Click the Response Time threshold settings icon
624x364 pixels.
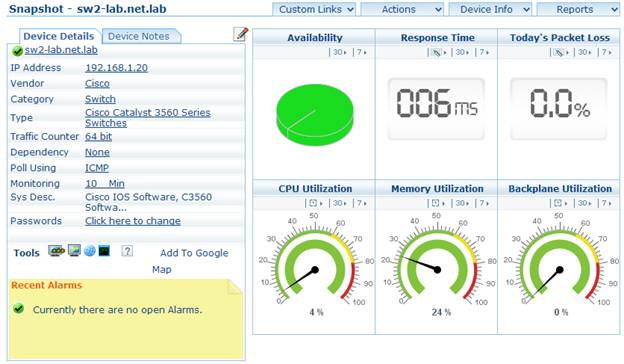[x=437, y=52]
